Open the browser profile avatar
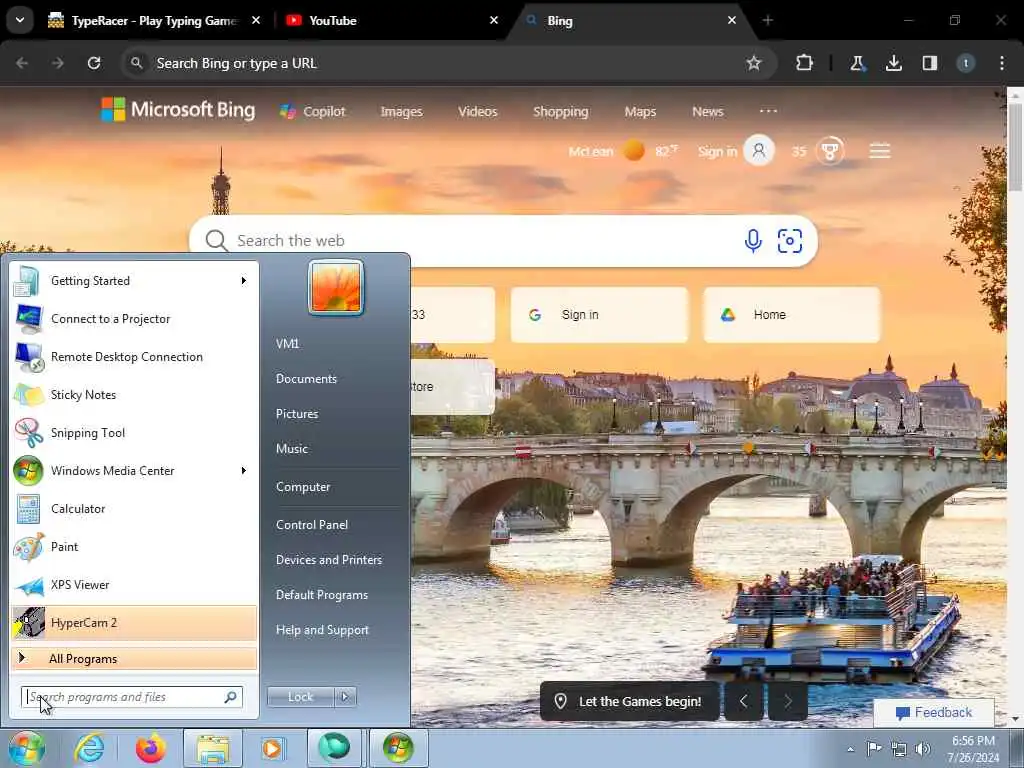This screenshot has height=768, width=1024. click(x=966, y=63)
